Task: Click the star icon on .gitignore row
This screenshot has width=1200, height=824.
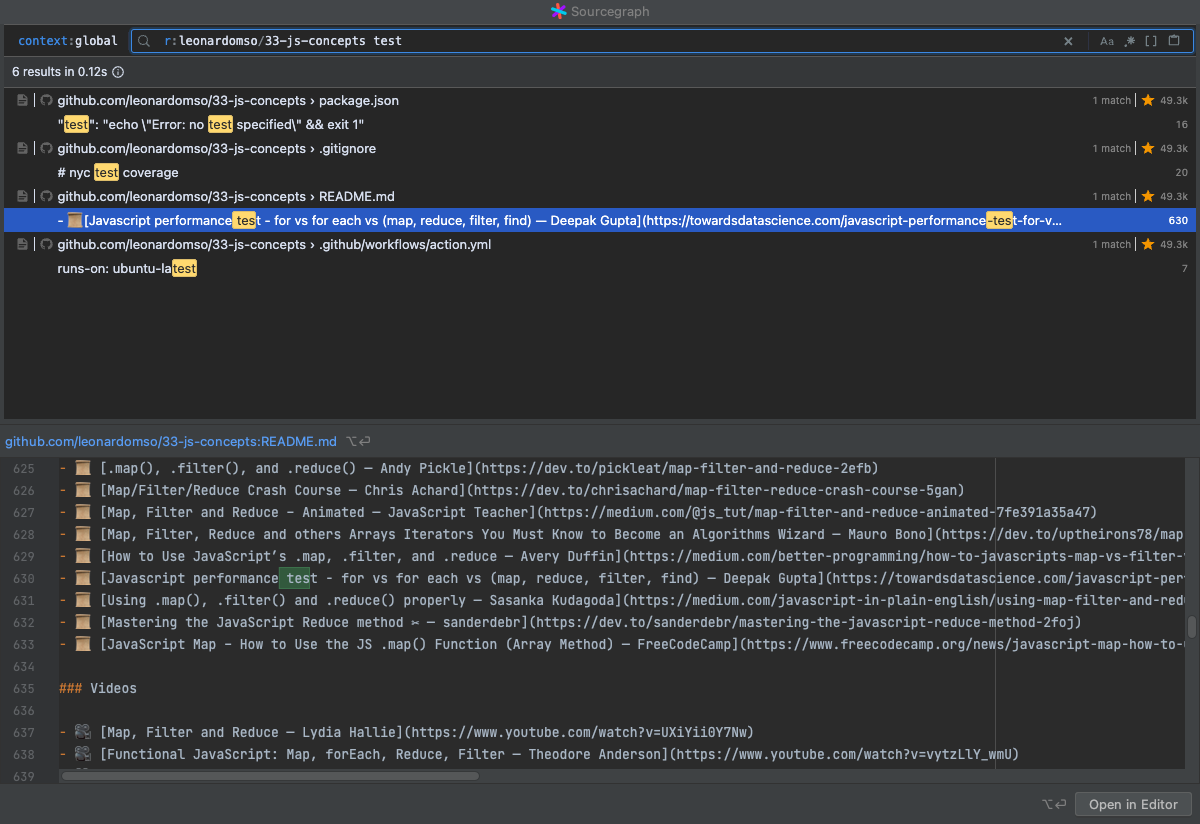Action: coord(1148,148)
